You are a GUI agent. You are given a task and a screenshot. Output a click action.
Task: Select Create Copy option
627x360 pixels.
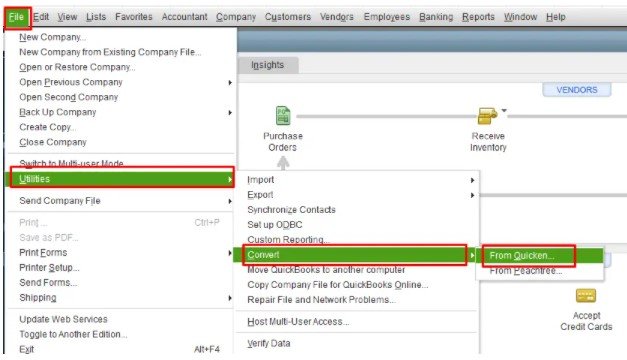coord(47,127)
